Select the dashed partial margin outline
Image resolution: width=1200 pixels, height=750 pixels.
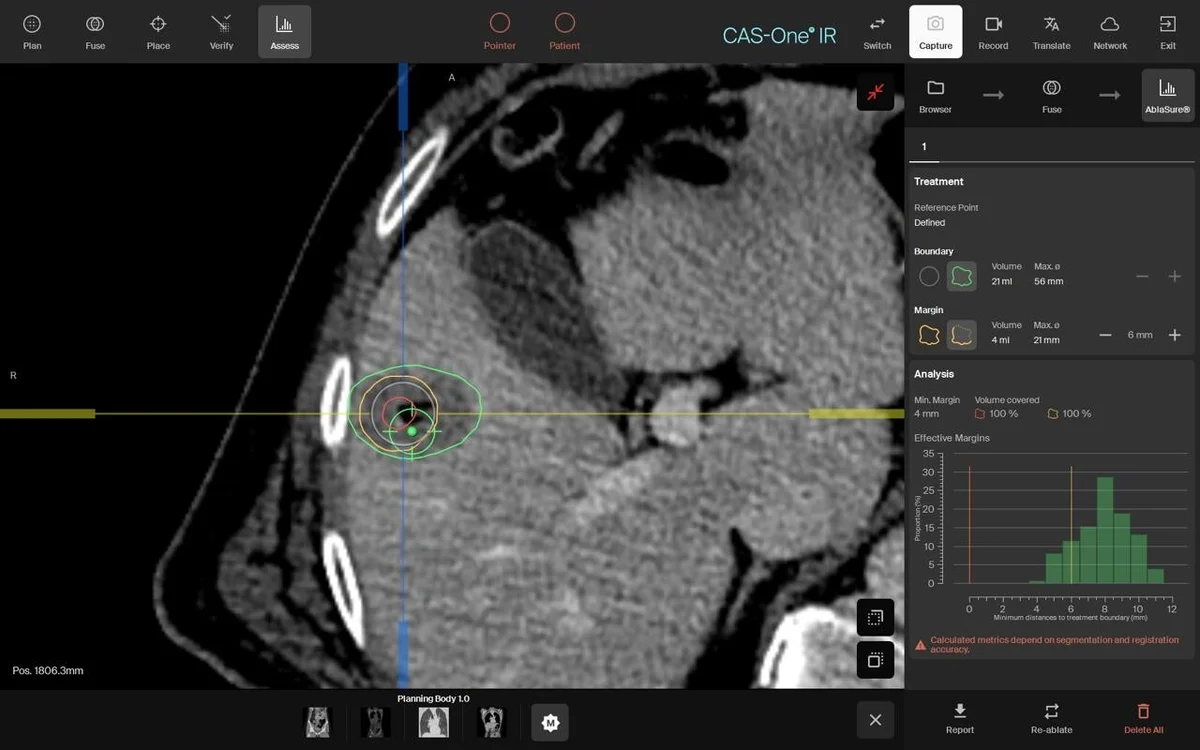coord(962,335)
